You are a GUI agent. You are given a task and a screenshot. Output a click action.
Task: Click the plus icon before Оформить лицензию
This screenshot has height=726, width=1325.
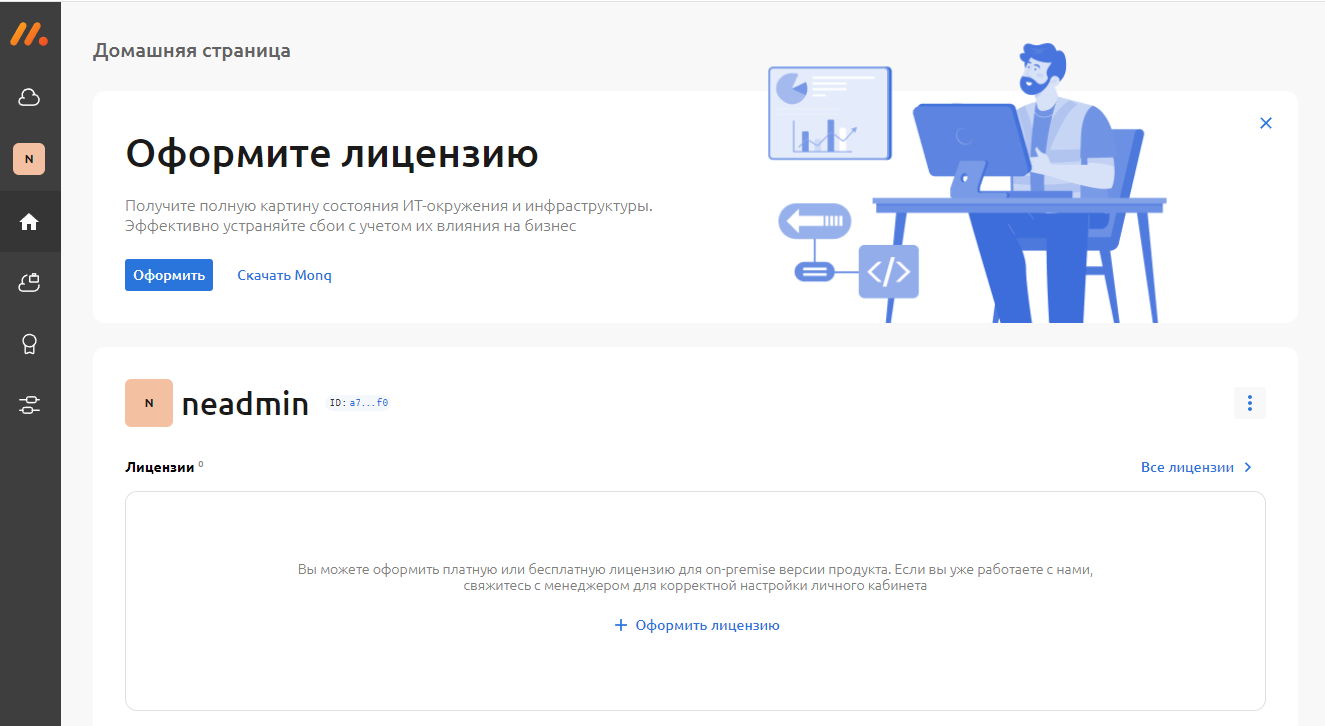[621, 625]
